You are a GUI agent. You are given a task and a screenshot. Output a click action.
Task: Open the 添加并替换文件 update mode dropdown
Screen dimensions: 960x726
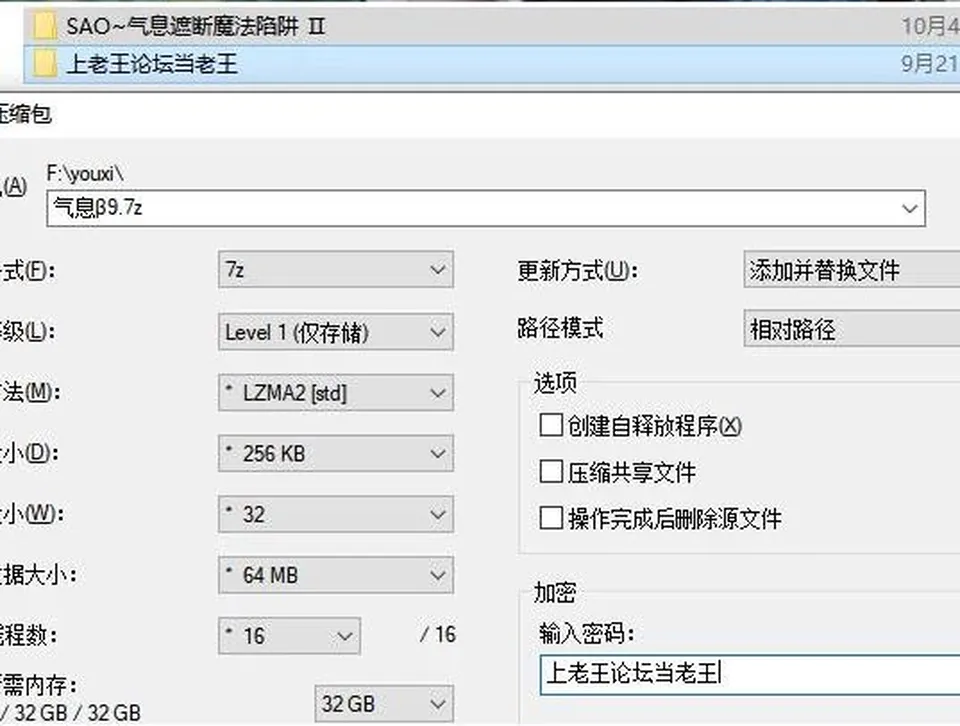852,269
